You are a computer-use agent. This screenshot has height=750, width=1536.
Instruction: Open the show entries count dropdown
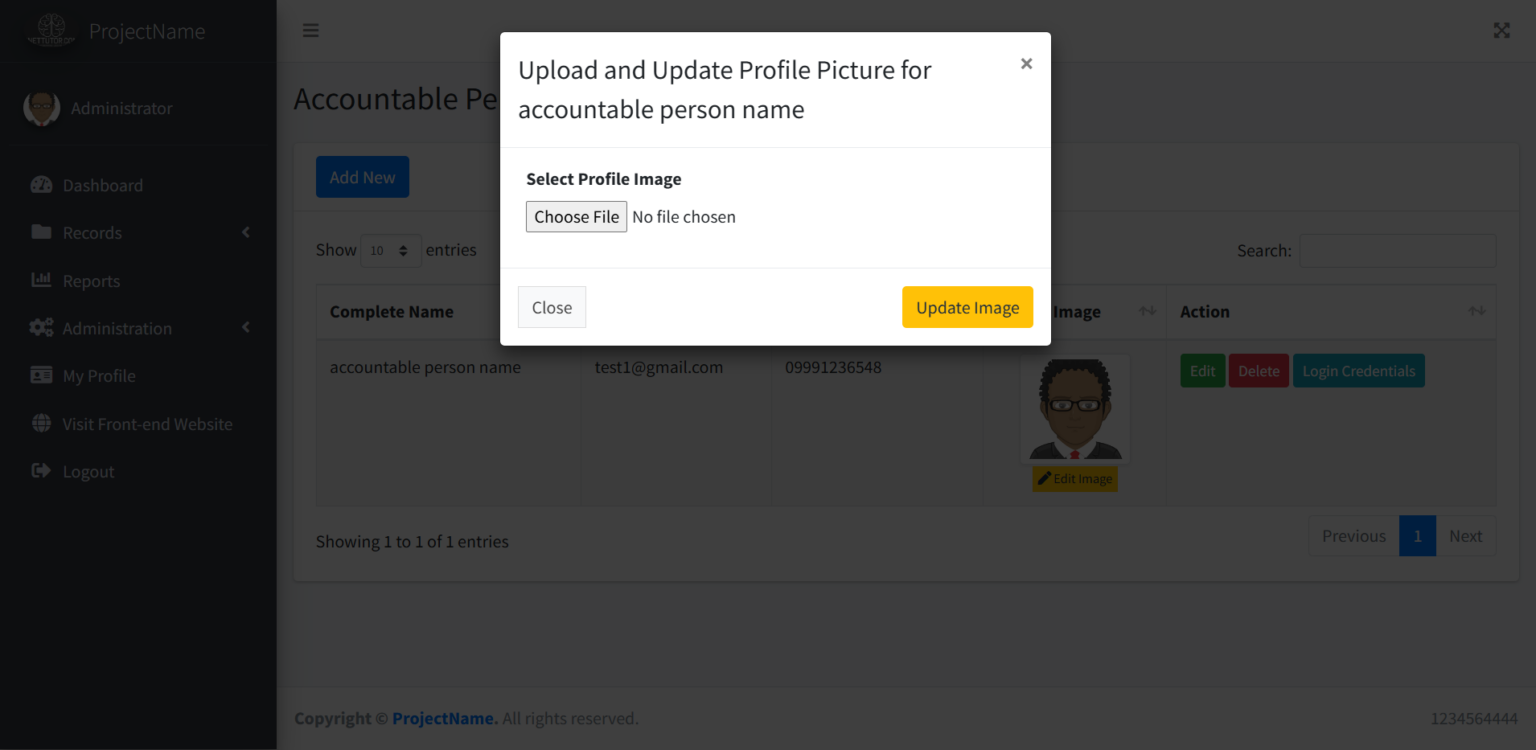[x=391, y=250]
